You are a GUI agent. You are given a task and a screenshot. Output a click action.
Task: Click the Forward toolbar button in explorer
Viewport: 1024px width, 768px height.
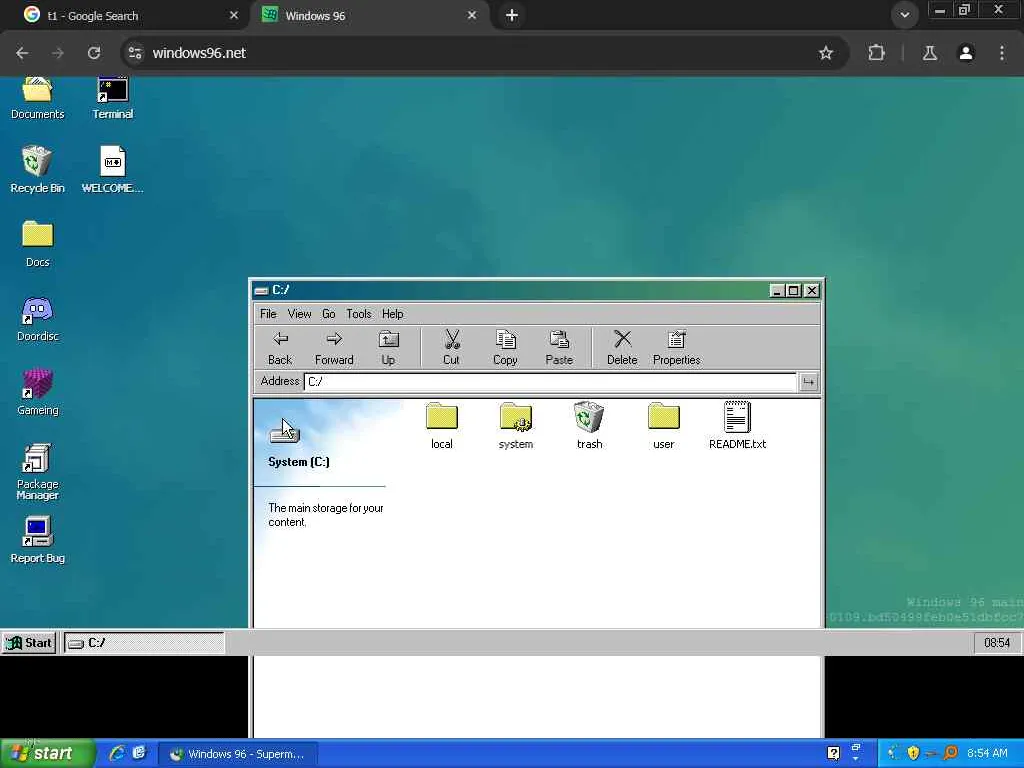(x=334, y=348)
